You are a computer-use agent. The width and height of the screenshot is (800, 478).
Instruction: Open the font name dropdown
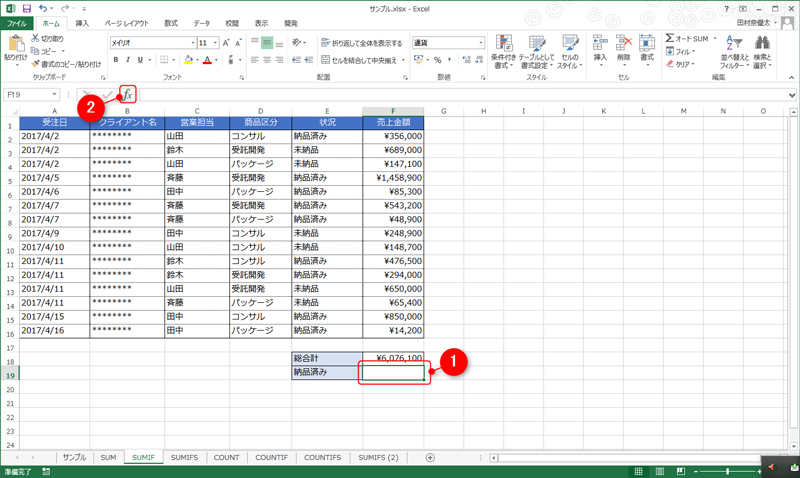click(x=193, y=43)
